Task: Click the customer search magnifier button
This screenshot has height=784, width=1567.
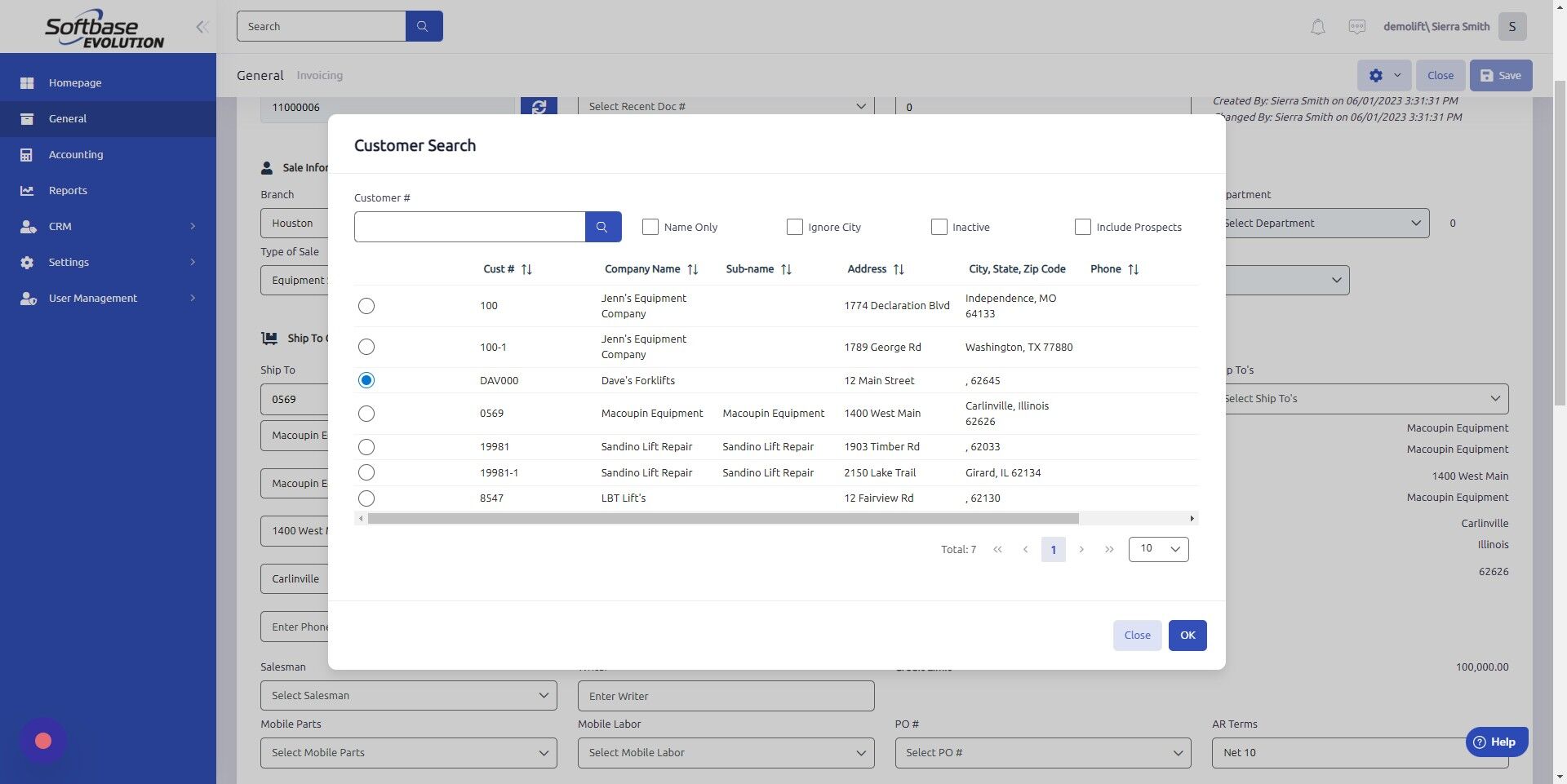Action: (603, 227)
